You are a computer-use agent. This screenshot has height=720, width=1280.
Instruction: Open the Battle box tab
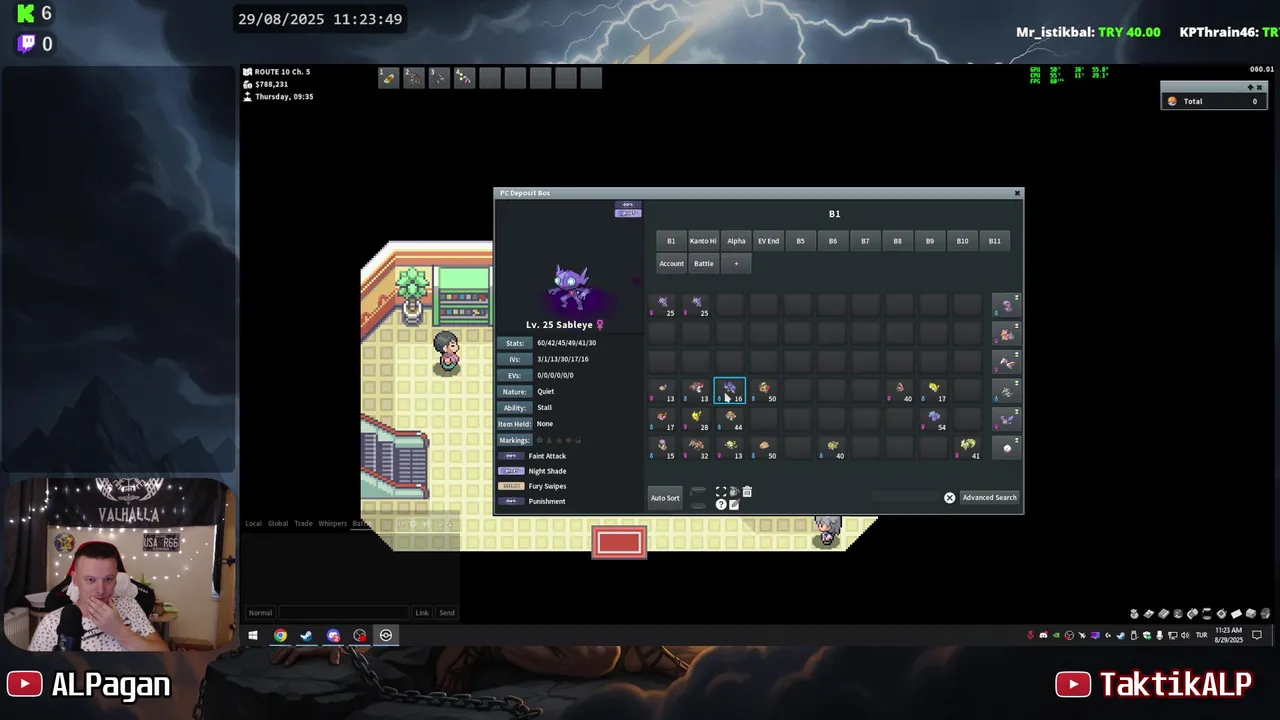(704, 264)
